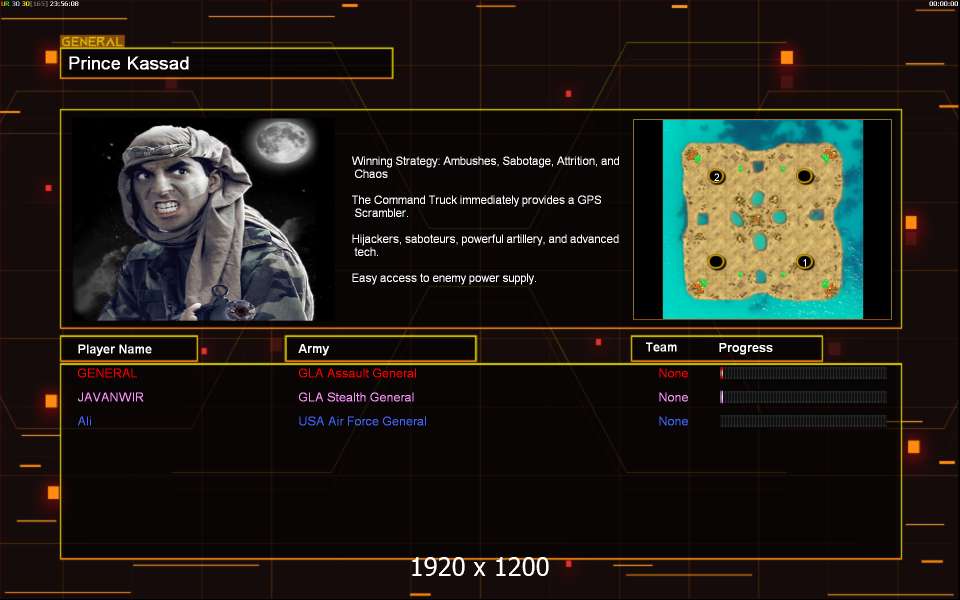Select start position marker 2 on map

[716, 177]
